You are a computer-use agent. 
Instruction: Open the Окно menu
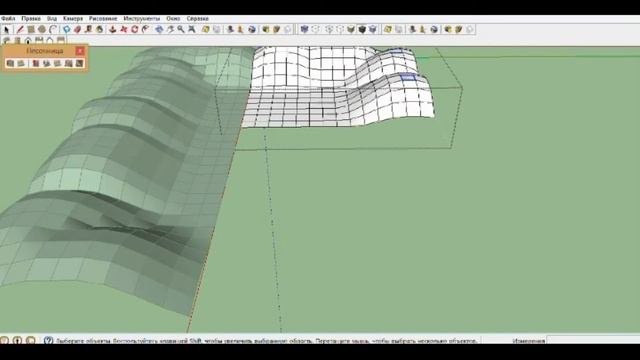(173, 19)
